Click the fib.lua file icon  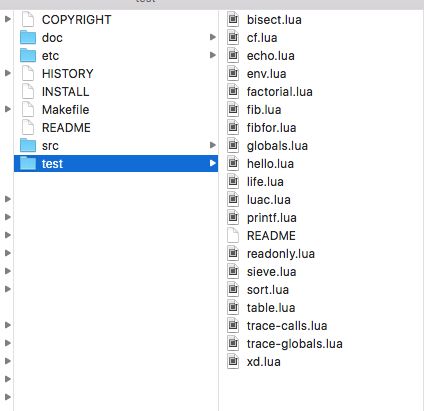[x=233, y=109]
